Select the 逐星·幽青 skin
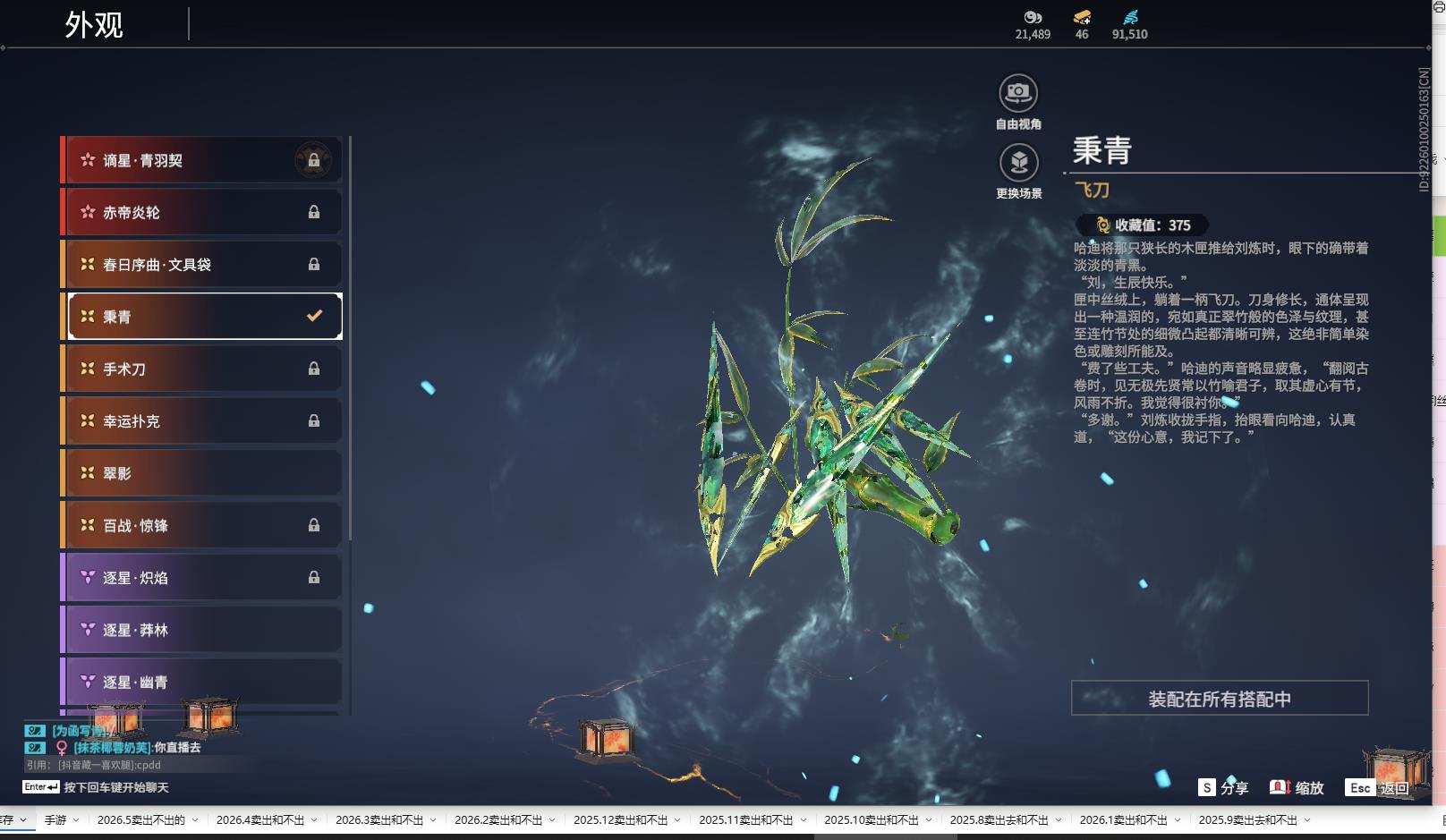Screen dimensions: 1446x840 (201, 682)
